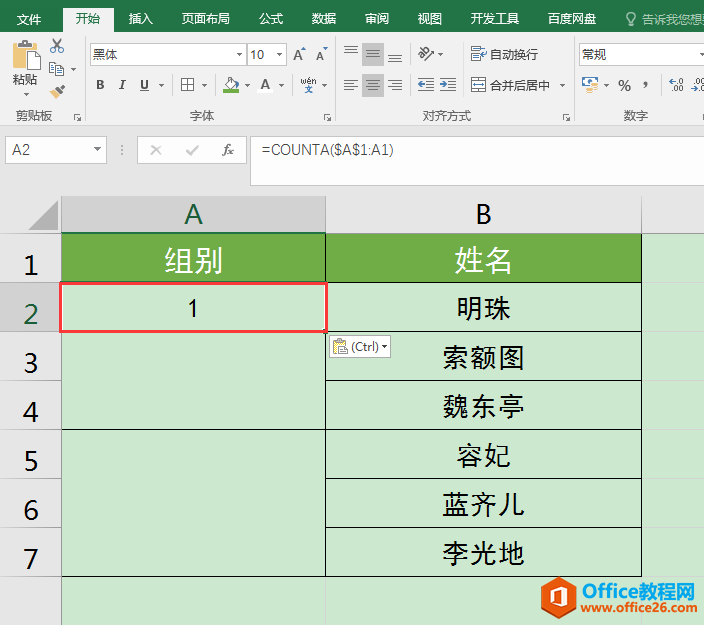Open the 文件 menu
Viewport: 704px width, 625px height.
point(29,19)
